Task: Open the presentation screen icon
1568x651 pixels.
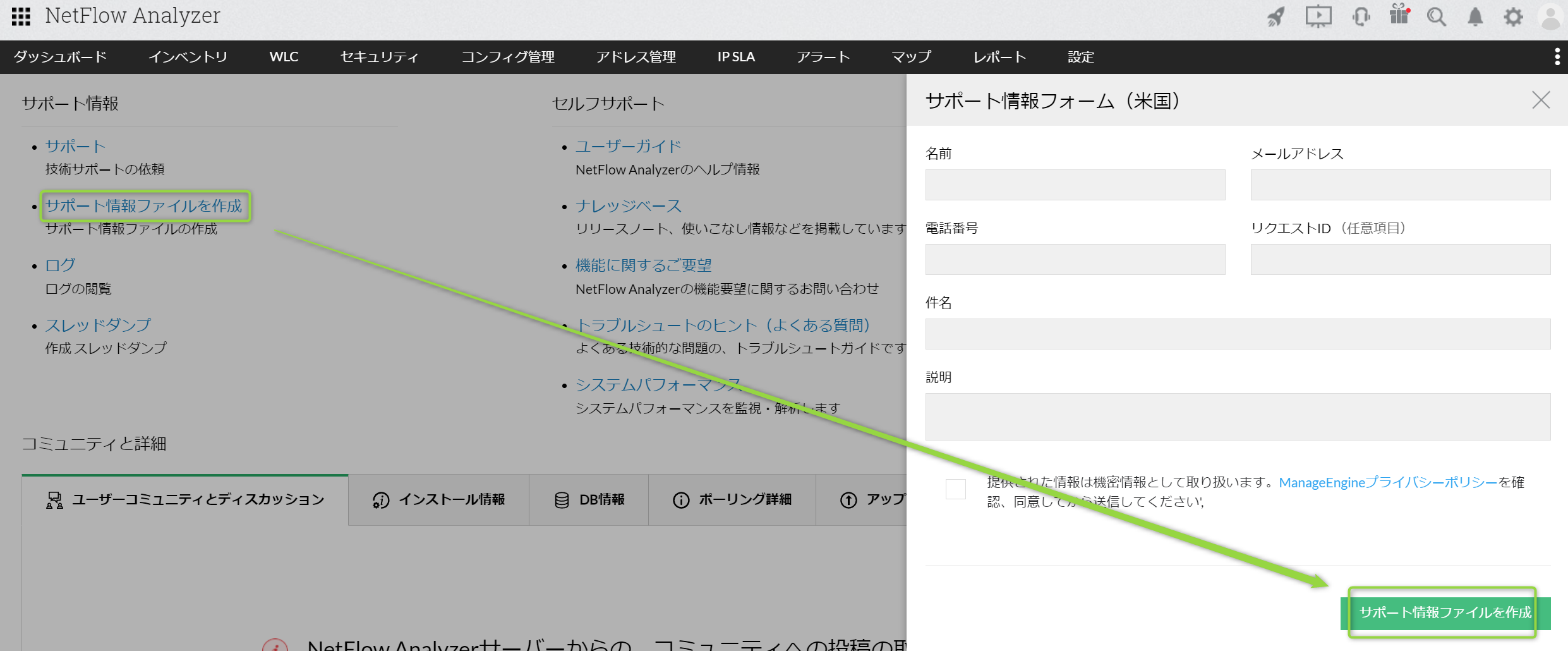Action: click(1318, 16)
